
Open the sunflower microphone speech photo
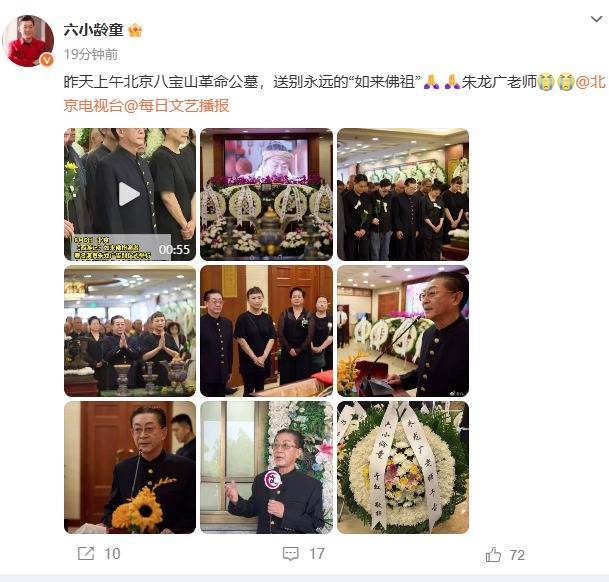tap(130, 467)
